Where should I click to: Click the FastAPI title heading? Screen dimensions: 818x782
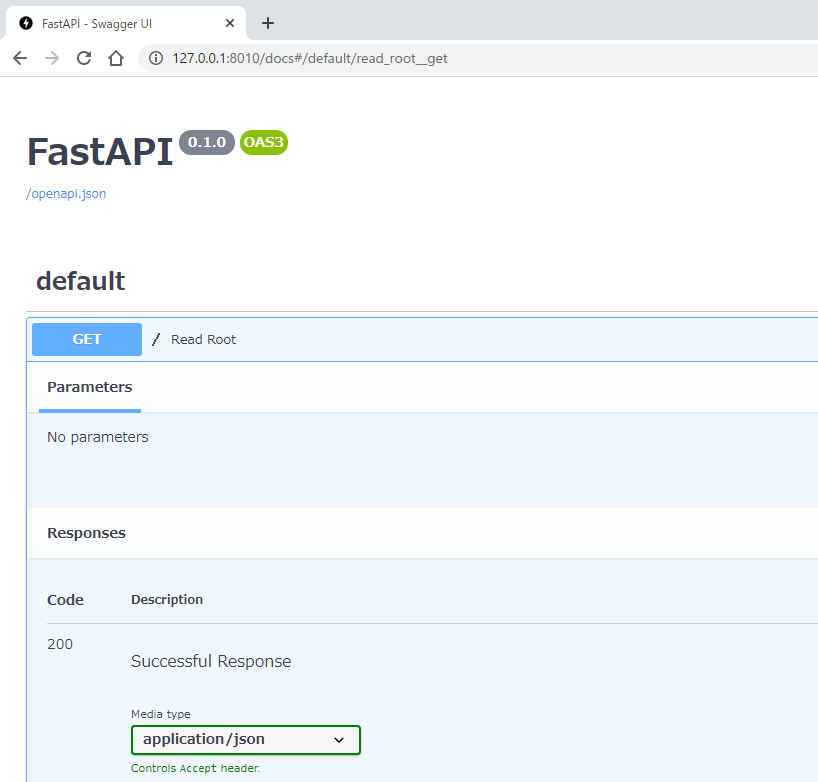tap(100, 152)
